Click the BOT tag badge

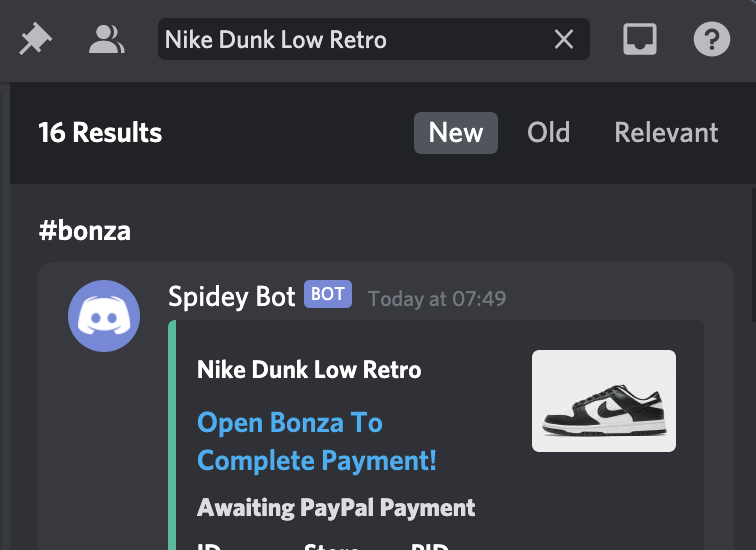click(x=328, y=294)
